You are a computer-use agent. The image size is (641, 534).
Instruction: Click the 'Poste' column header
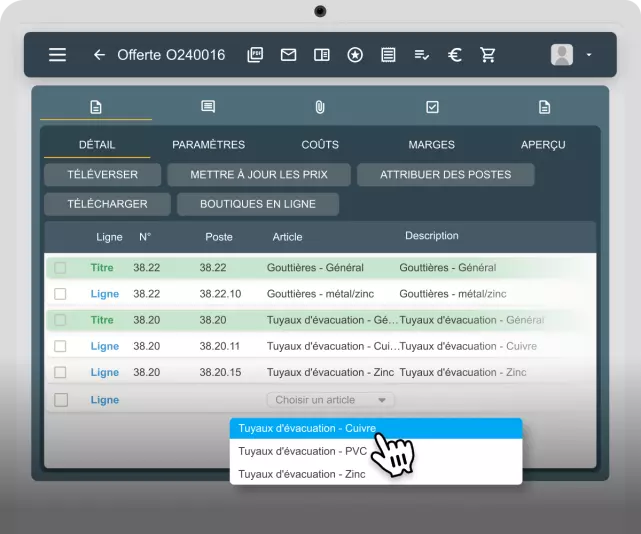[219, 237]
